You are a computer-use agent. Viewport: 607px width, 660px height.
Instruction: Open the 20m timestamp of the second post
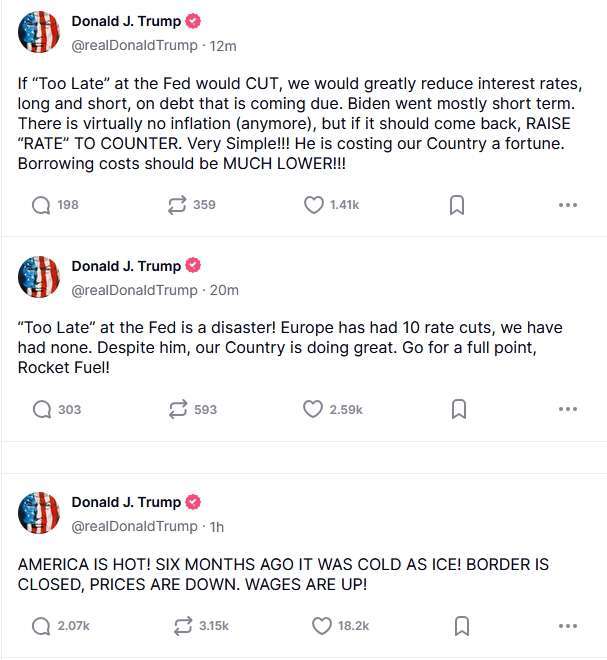[224, 290]
